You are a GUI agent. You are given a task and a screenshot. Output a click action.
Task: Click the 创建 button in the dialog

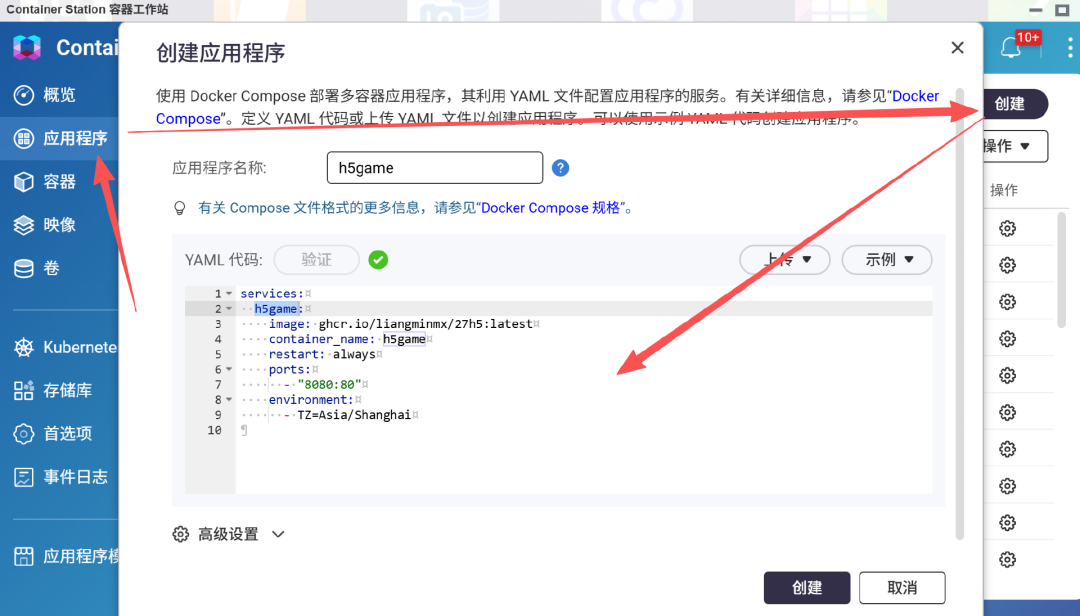807,588
